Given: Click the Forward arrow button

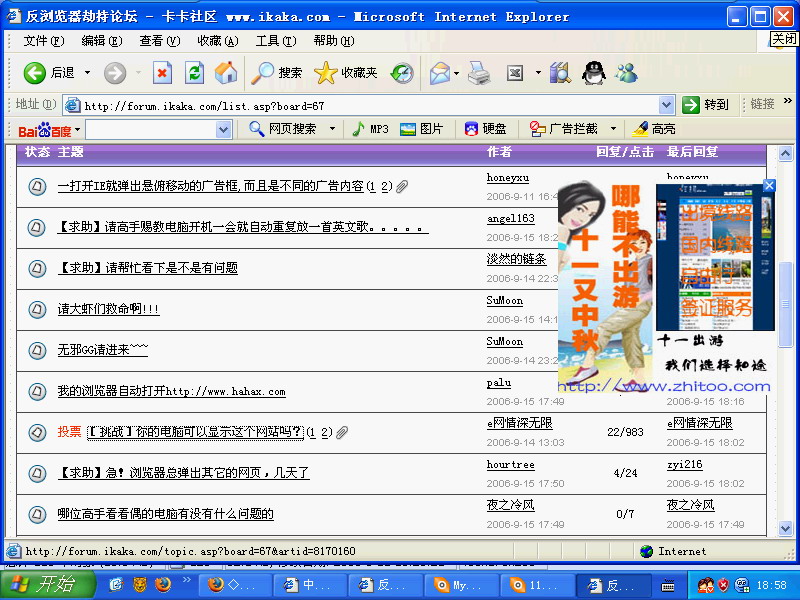Looking at the screenshot, I should [115, 73].
